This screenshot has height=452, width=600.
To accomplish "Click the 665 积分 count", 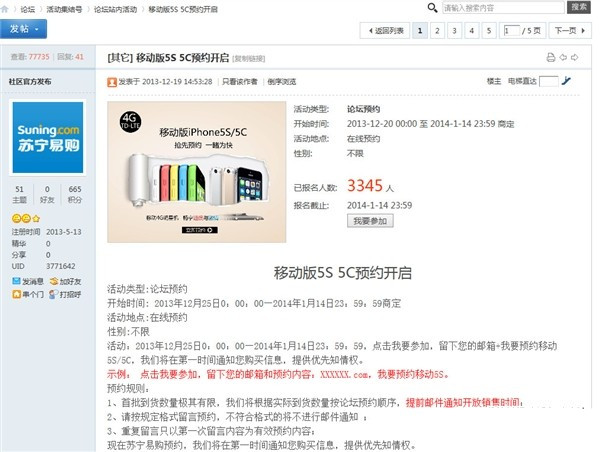I will (75, 194).
